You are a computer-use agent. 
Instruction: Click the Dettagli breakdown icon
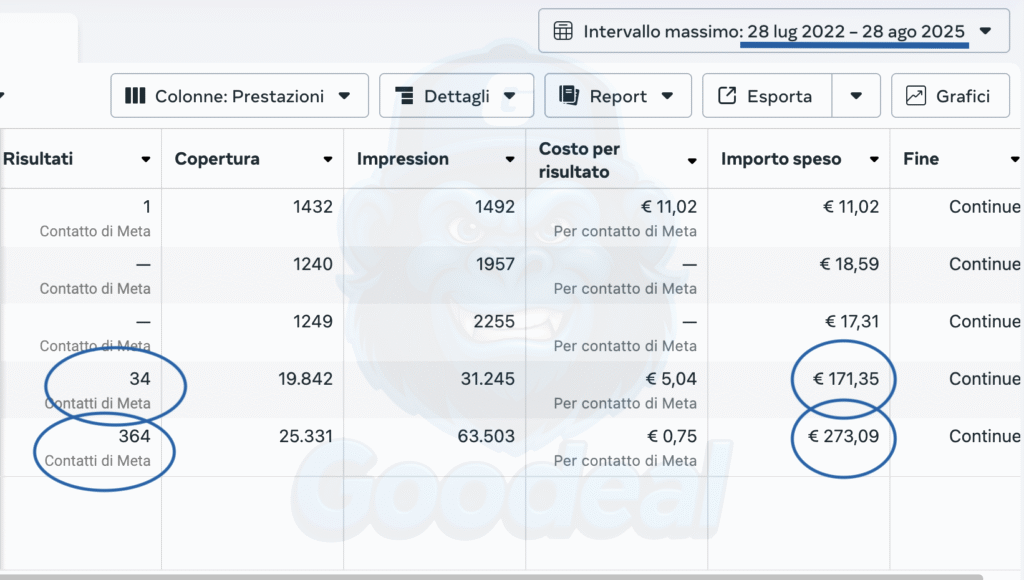click(405, 96)
